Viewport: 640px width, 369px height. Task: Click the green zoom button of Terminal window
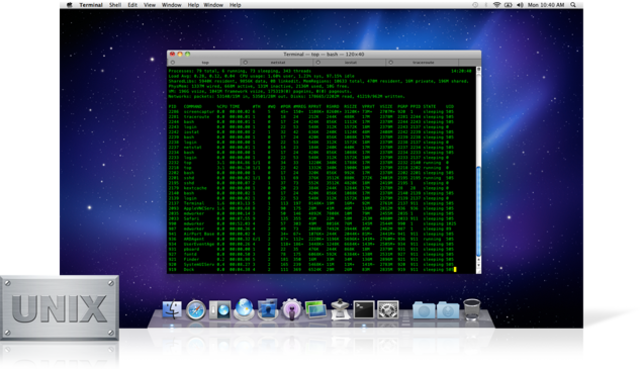[x=187, y=54]
